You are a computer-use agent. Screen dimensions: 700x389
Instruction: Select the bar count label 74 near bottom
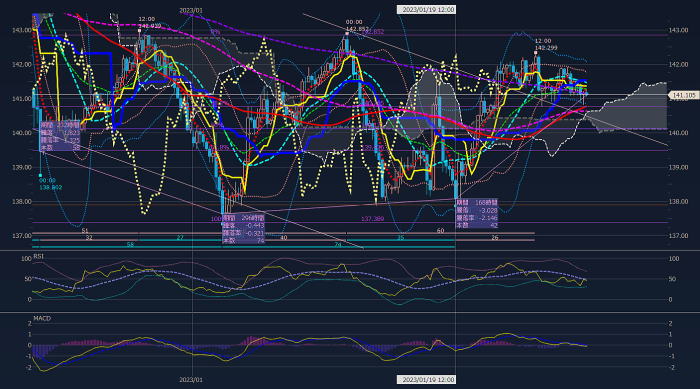[338, 244]
